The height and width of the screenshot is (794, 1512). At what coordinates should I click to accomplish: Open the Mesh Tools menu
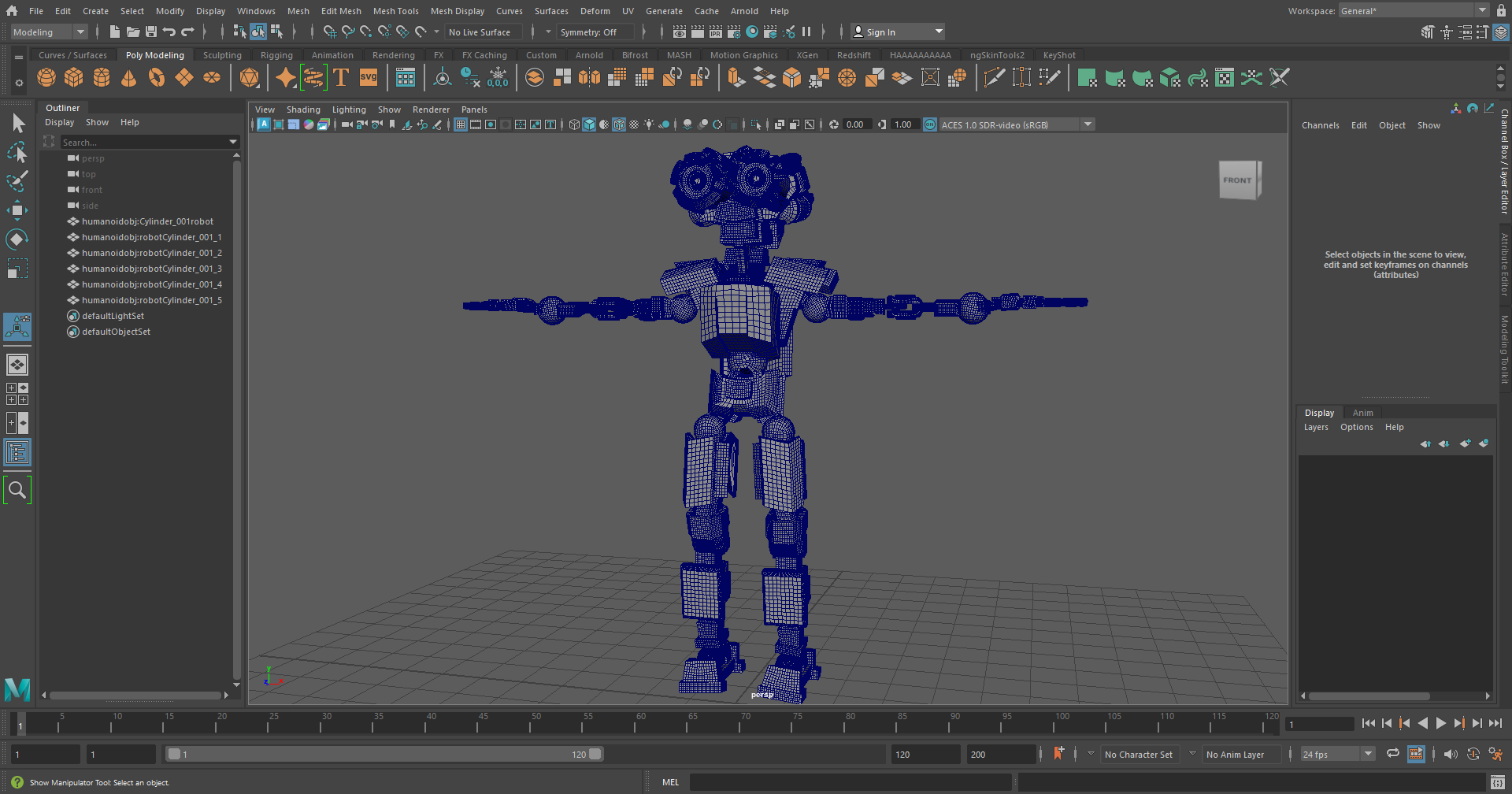pos(395,11)
